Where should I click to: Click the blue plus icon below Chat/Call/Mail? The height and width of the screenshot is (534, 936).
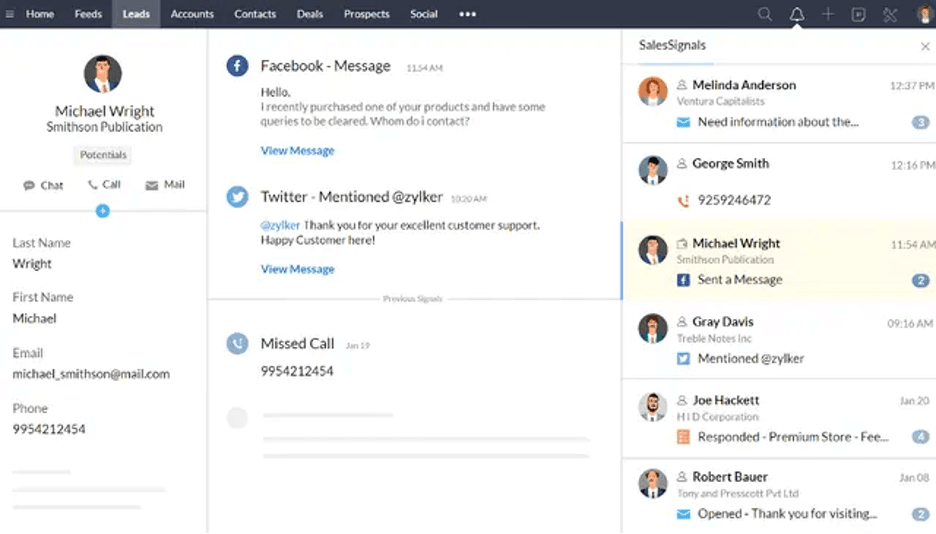[x=103, y=211]
